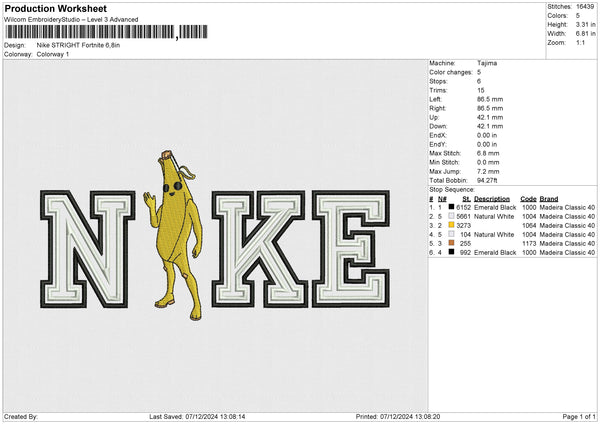Click the 'Colorway 1' value

pos(53,54)
